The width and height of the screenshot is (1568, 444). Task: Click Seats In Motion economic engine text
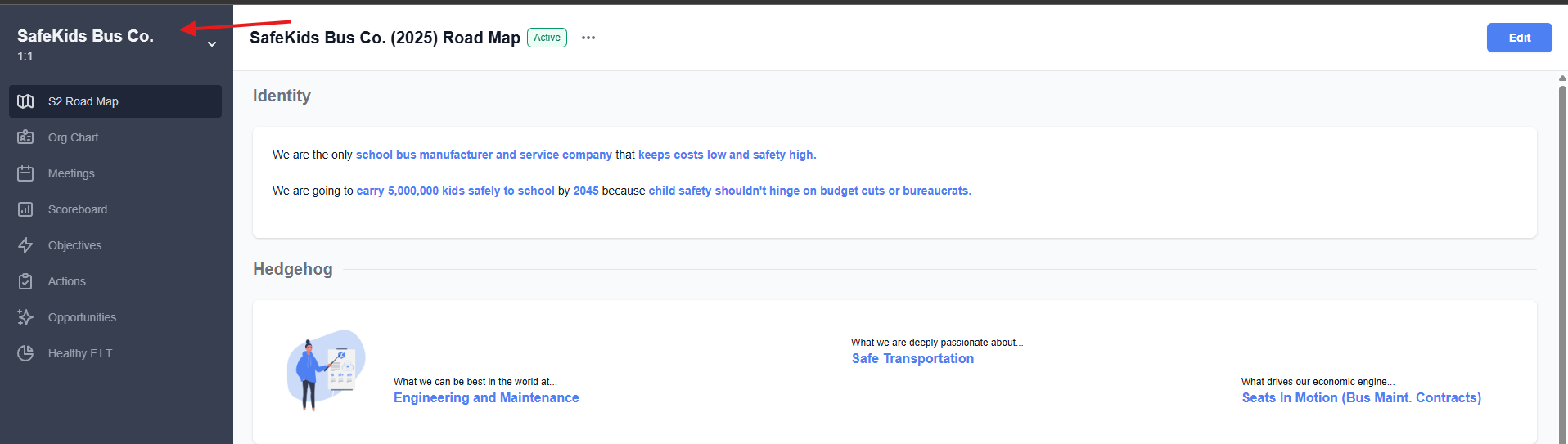(x=1361, y=398)
